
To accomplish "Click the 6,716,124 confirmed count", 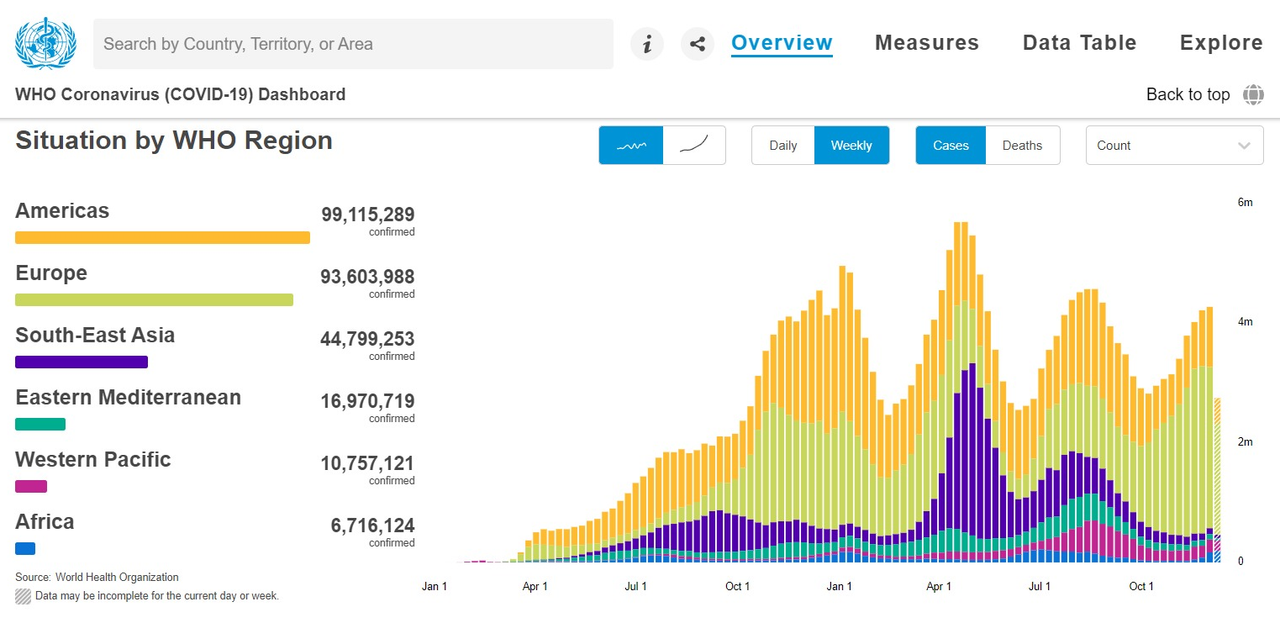I will (373, 525).
